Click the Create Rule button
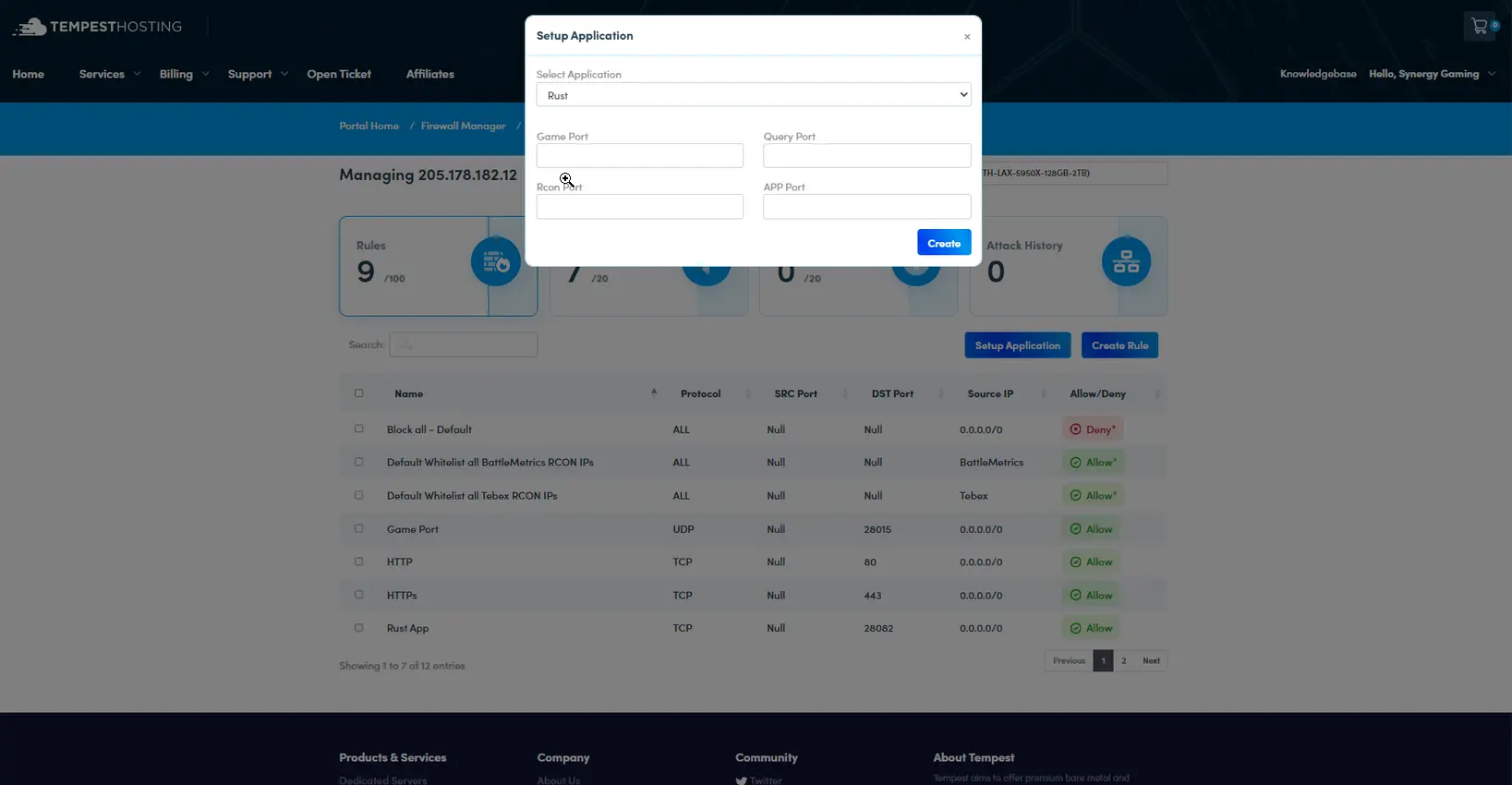The height and width of the screenshot is (785, 1512). tap(1119, 345)
